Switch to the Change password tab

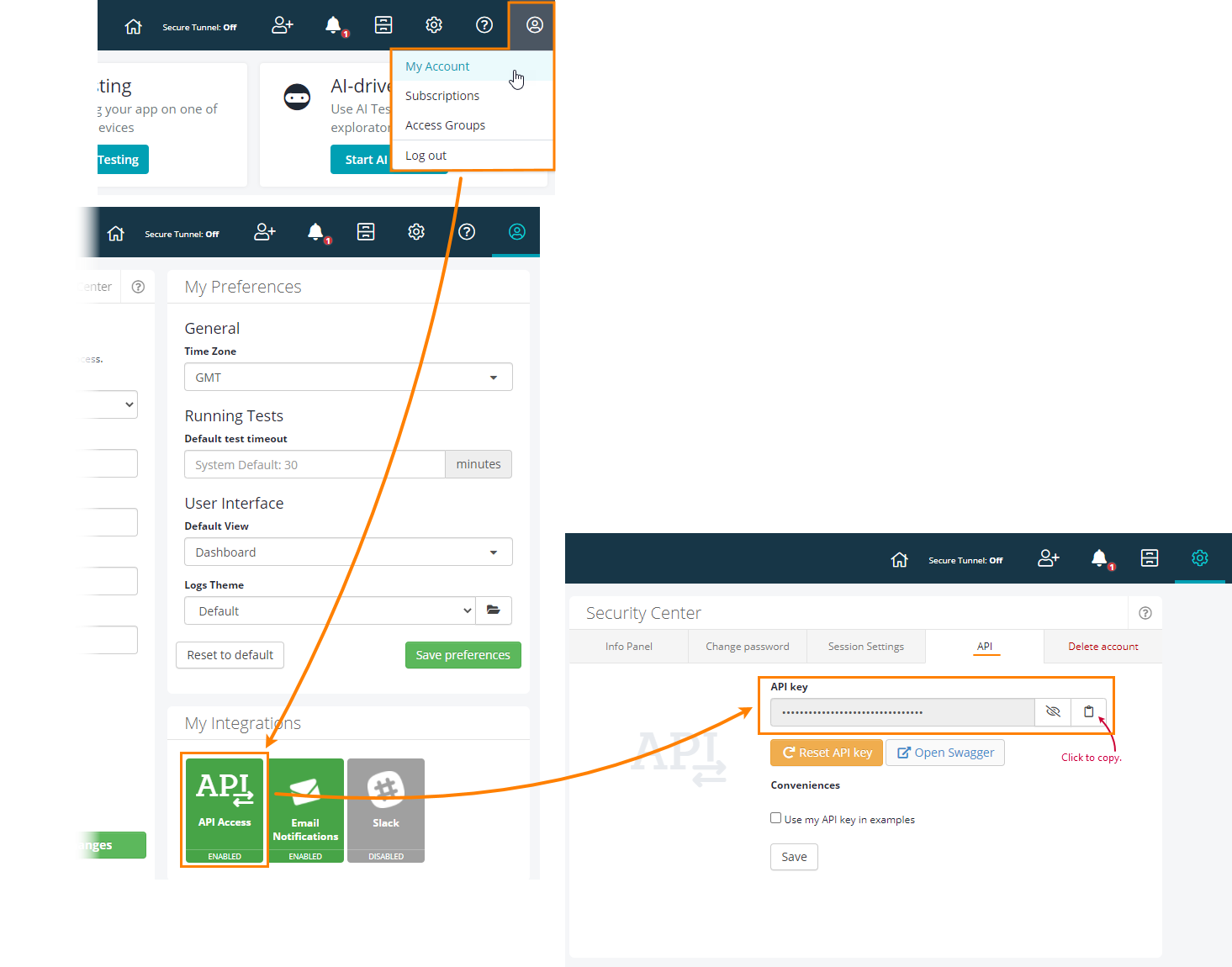pos(747,647)
